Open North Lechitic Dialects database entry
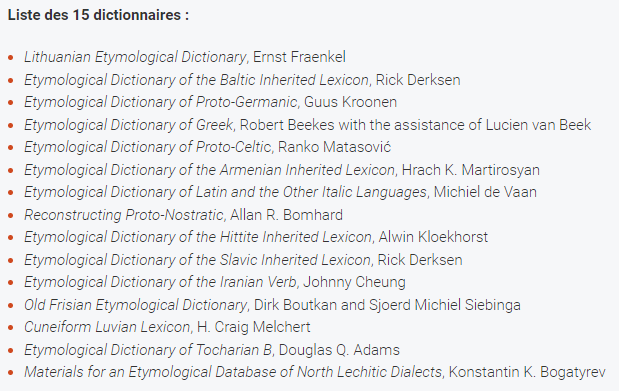619x391 pixels. pyautogui.click(x=233, y=372)
